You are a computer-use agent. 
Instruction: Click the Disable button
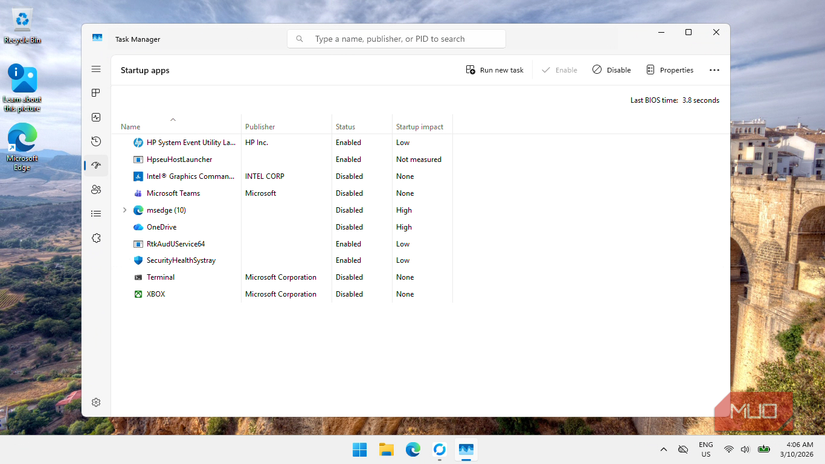tap(611, 70)
